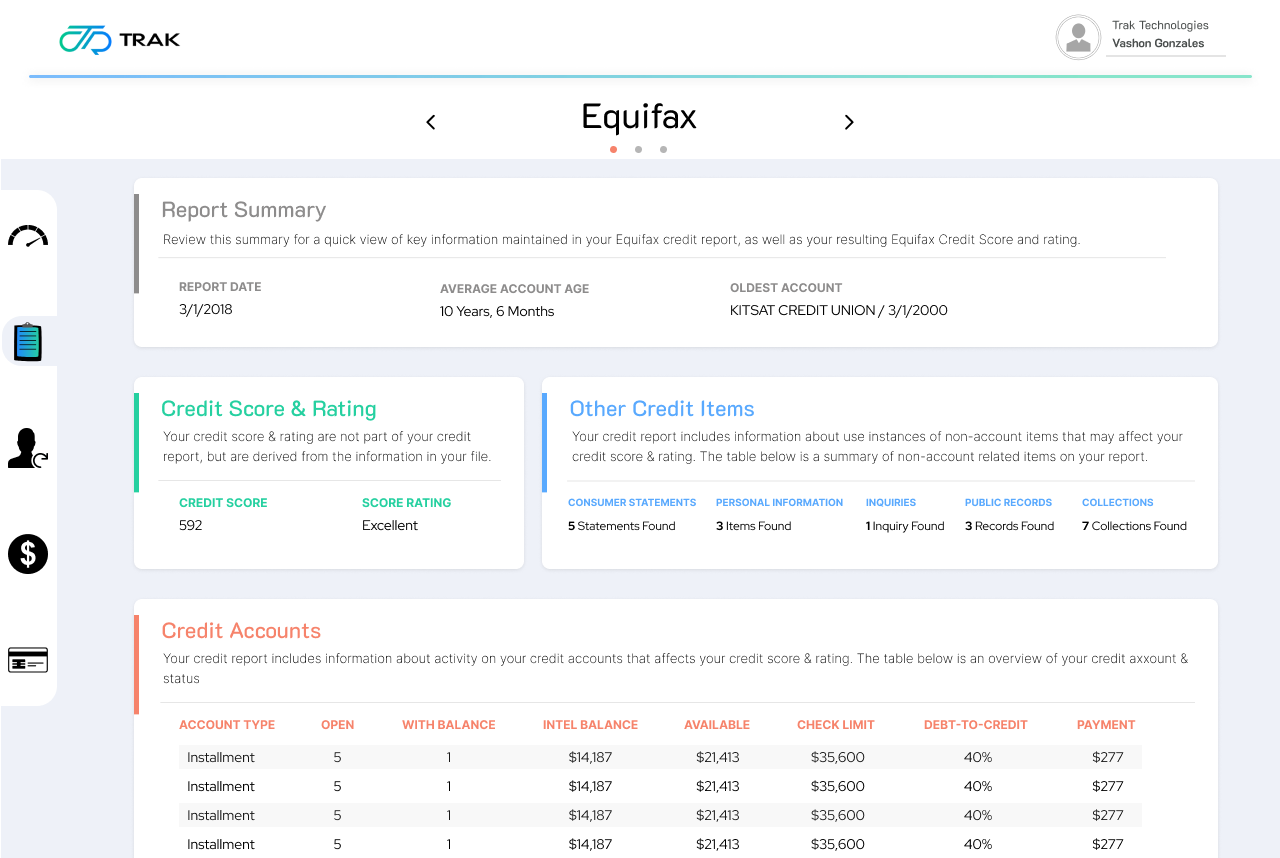Click the COLLECTIONS label
Viewport: 1280px width, 858px height.
coord(1118,503)
